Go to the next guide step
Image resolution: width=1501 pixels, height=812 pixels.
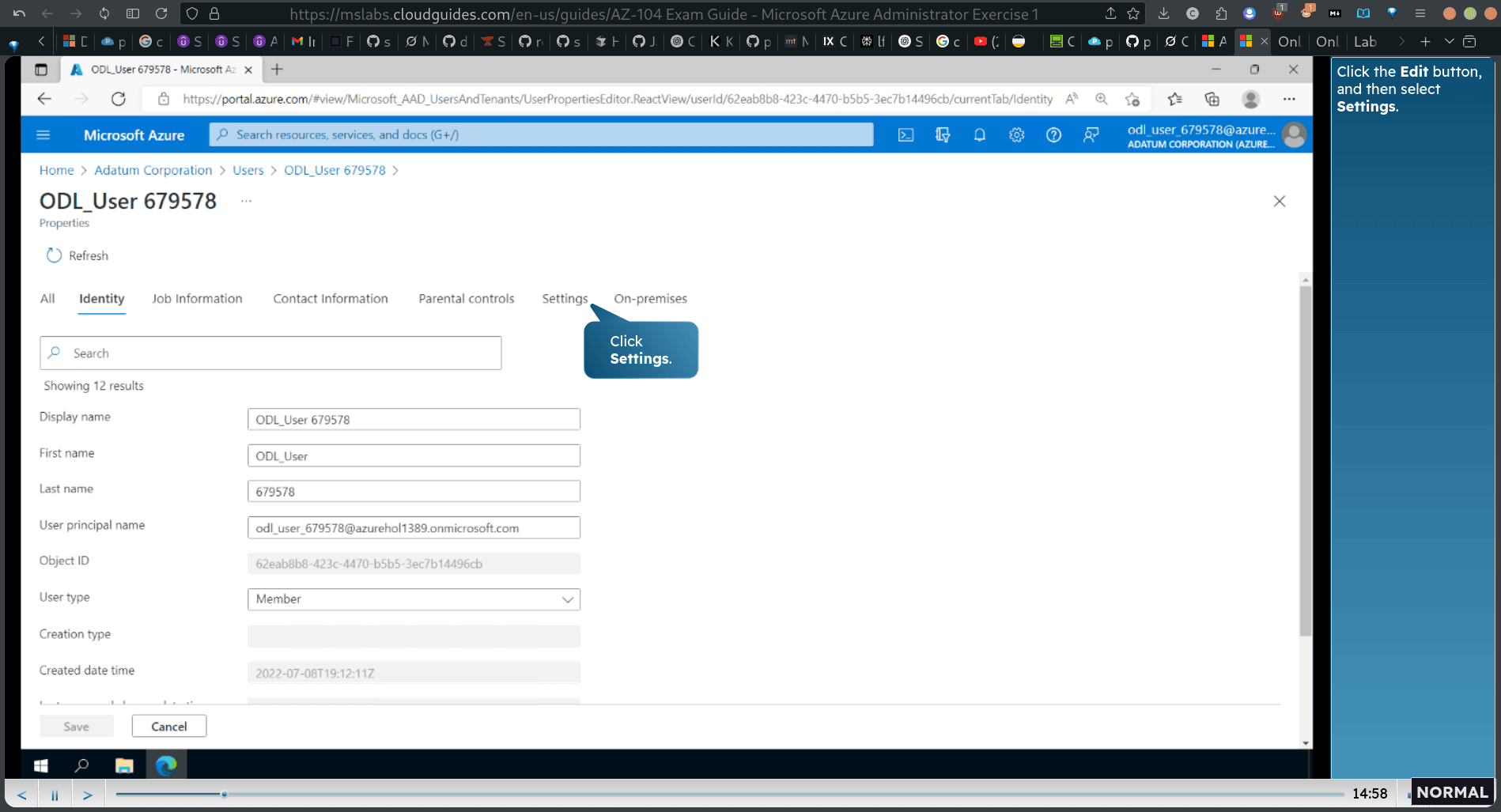(x=88, y=795)
